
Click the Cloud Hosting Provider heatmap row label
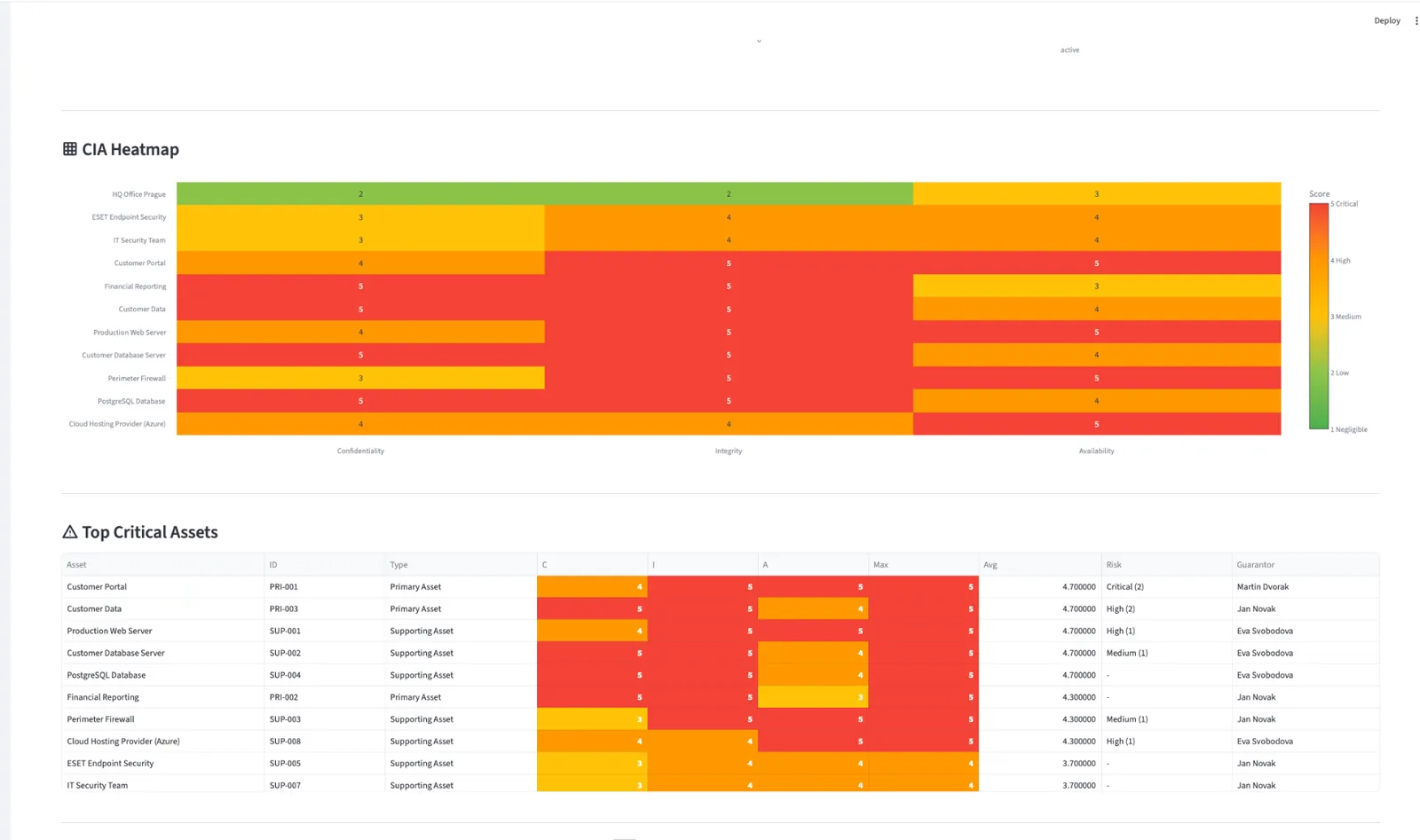point(117,424)
